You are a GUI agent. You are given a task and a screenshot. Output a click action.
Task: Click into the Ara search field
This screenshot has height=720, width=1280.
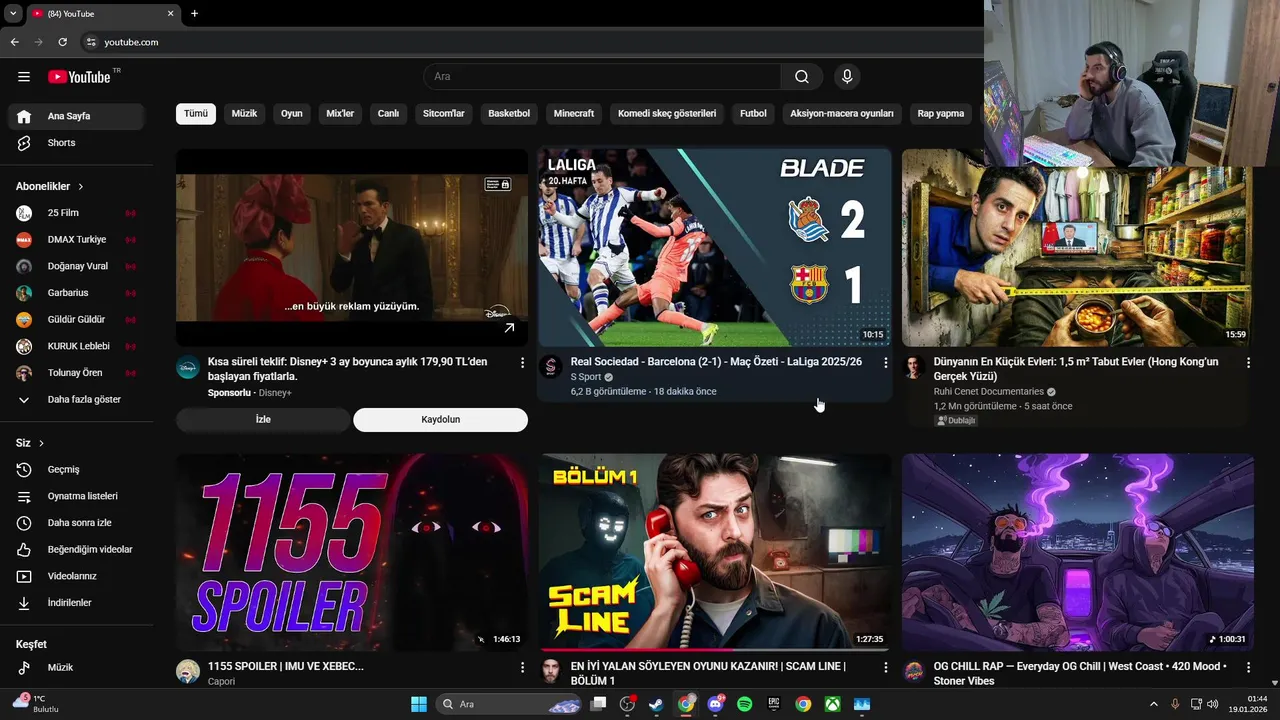602,77
